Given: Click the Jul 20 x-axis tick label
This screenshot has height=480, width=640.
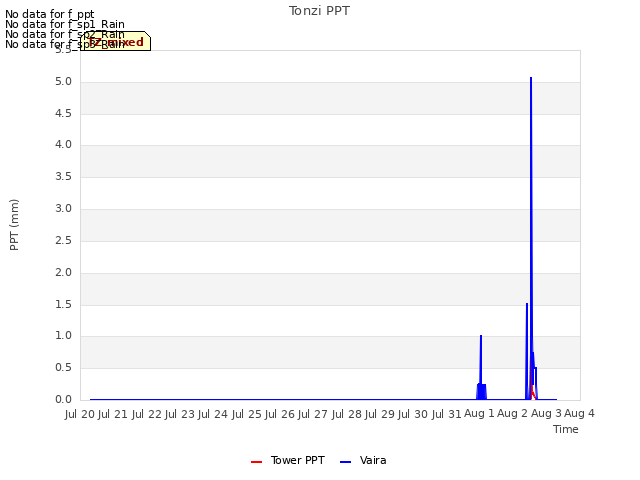Looking at the screenshot, I should (x=80, y=414).
